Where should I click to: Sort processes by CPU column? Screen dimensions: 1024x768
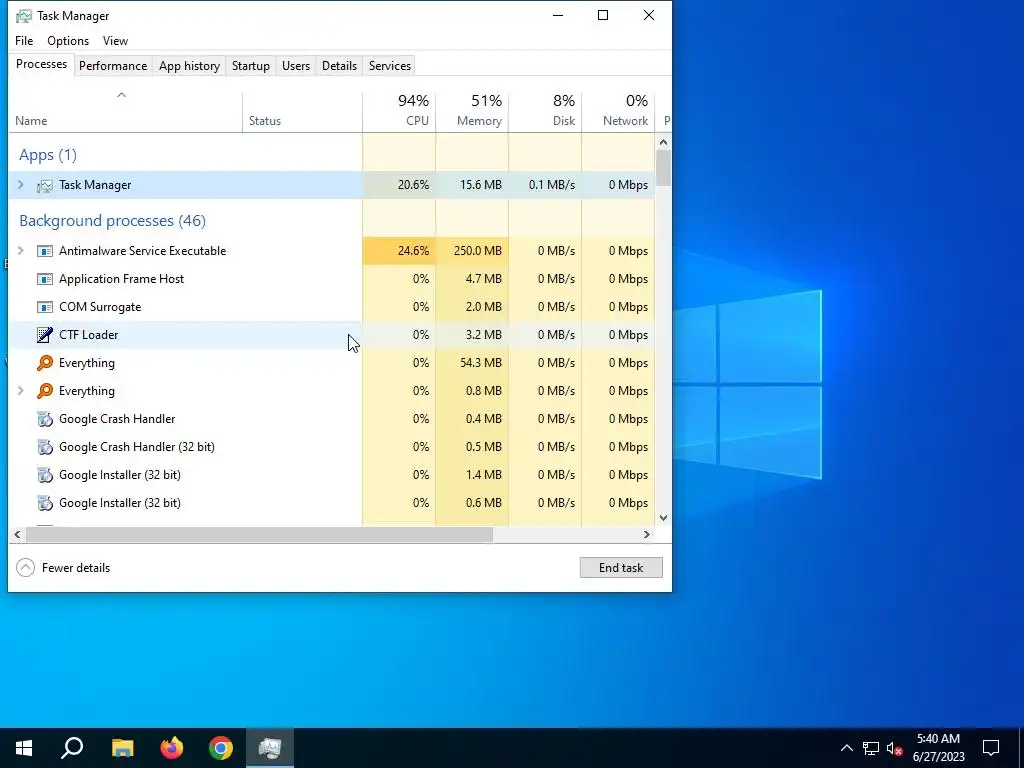399,112
